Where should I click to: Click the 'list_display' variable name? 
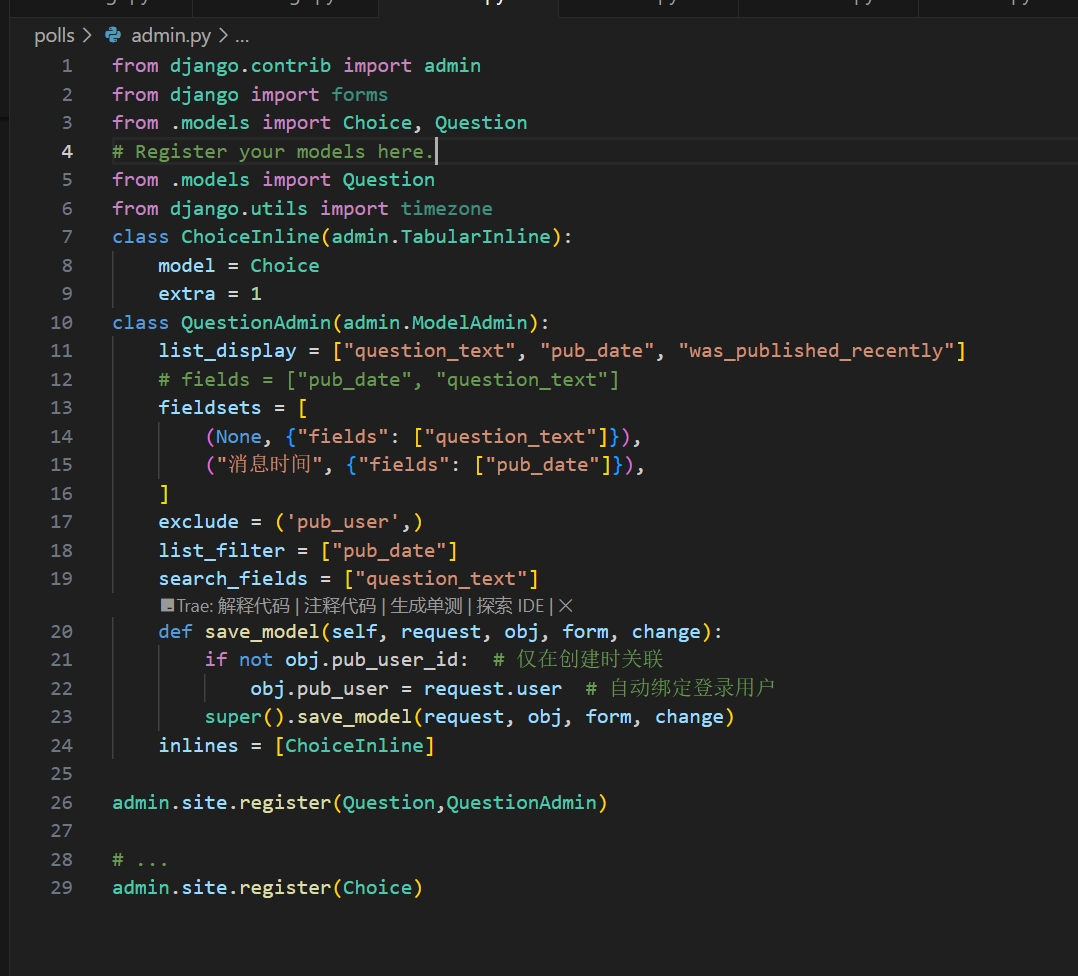click(227, 351)
